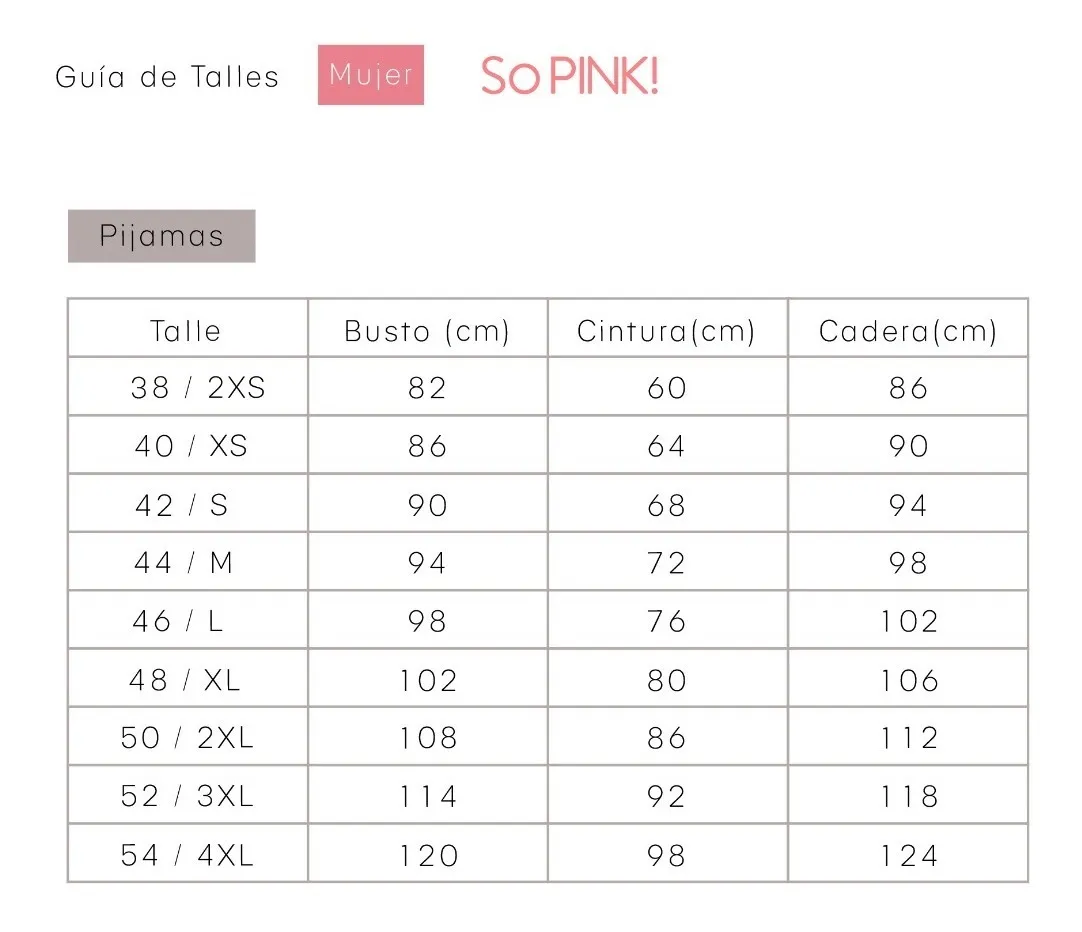Screen dimensions: 1082x932
Task: Pick the 52 / 3XL size cell
Action: pyautogui.click(x=187, y=796)
